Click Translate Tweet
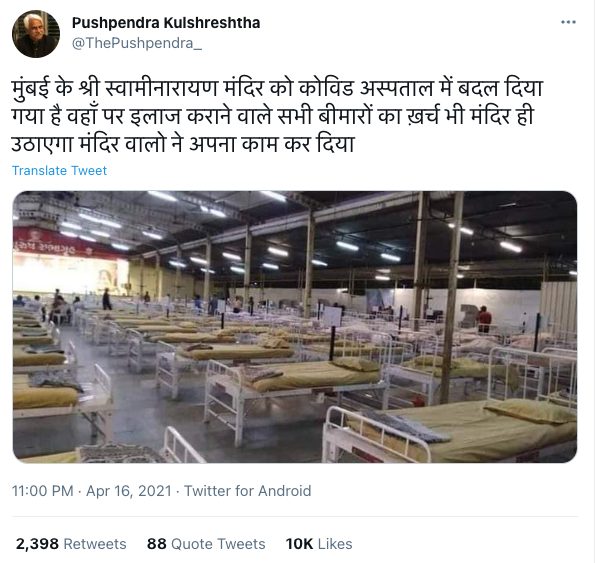The width and height of the screenshot is (596, 563). pos(59,170)
